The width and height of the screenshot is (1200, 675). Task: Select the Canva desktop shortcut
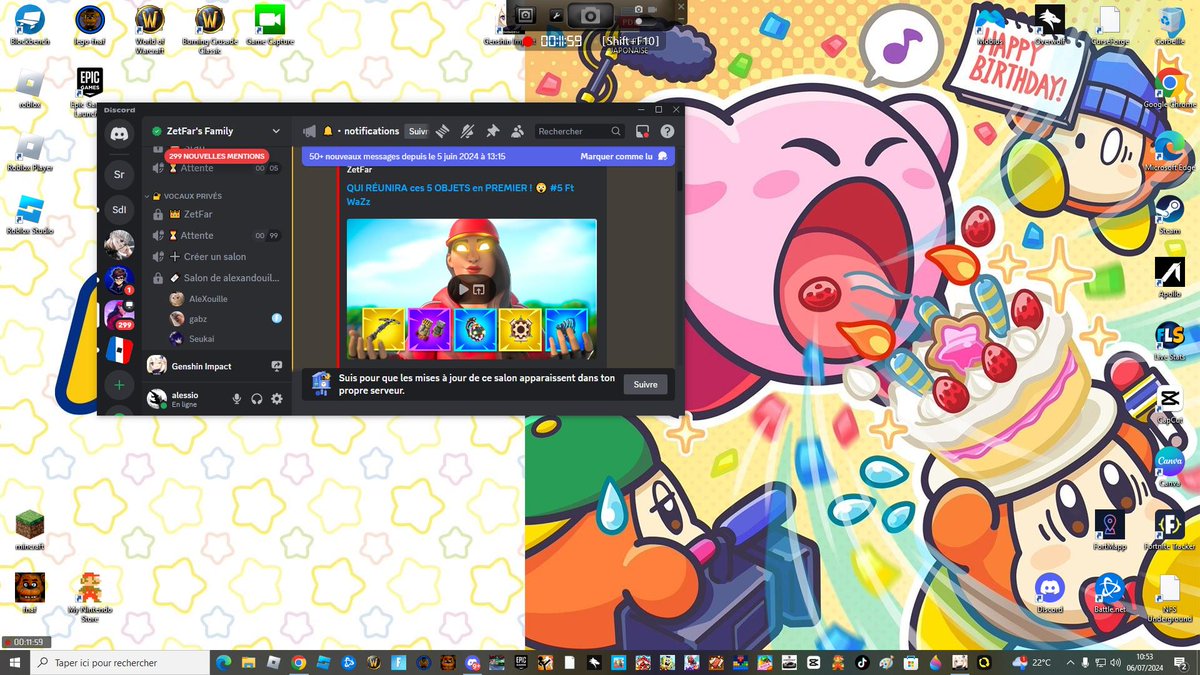click(1169, 467)
